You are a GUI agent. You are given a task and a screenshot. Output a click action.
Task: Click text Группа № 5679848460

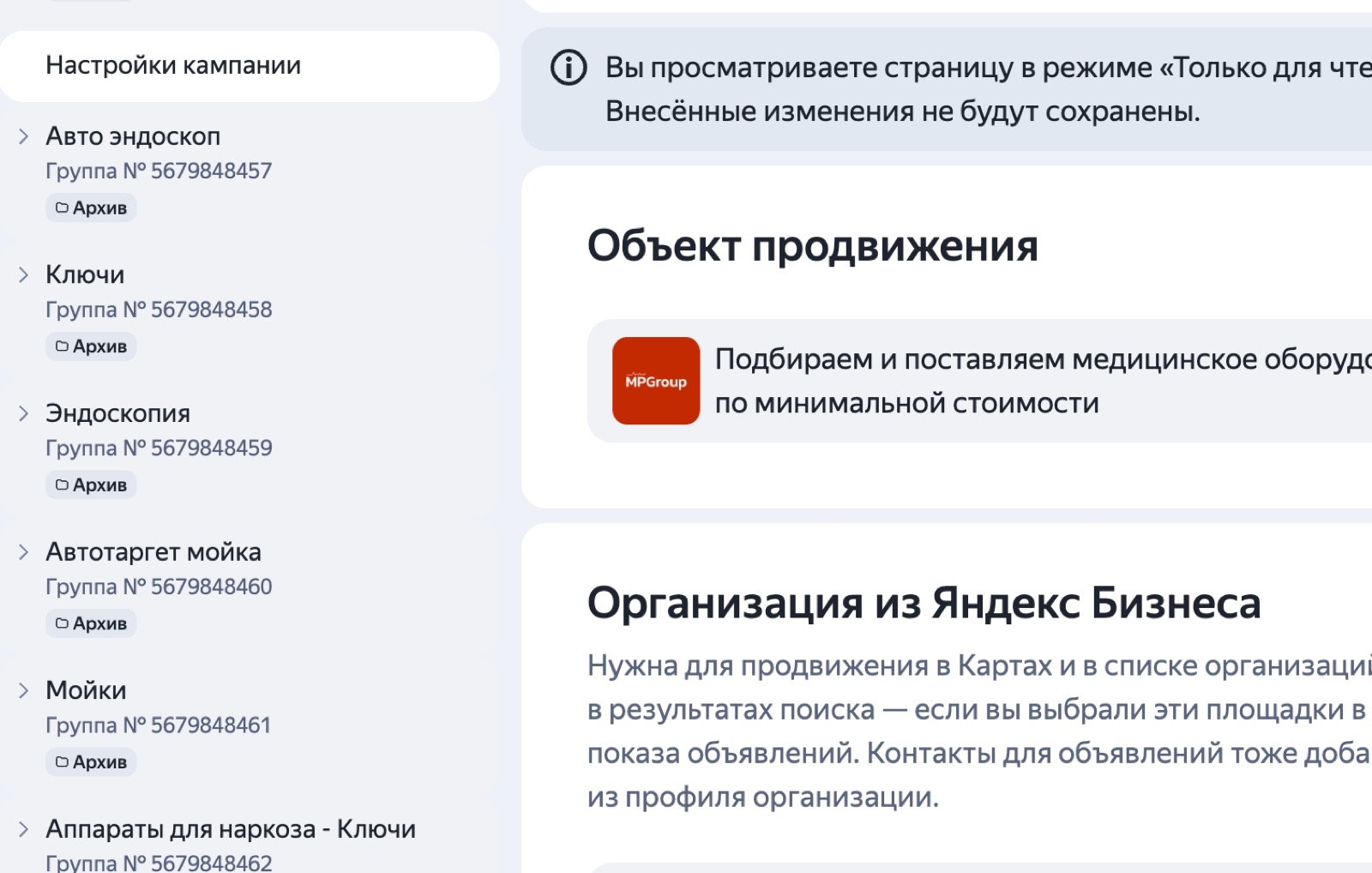(x=159, y=587)
